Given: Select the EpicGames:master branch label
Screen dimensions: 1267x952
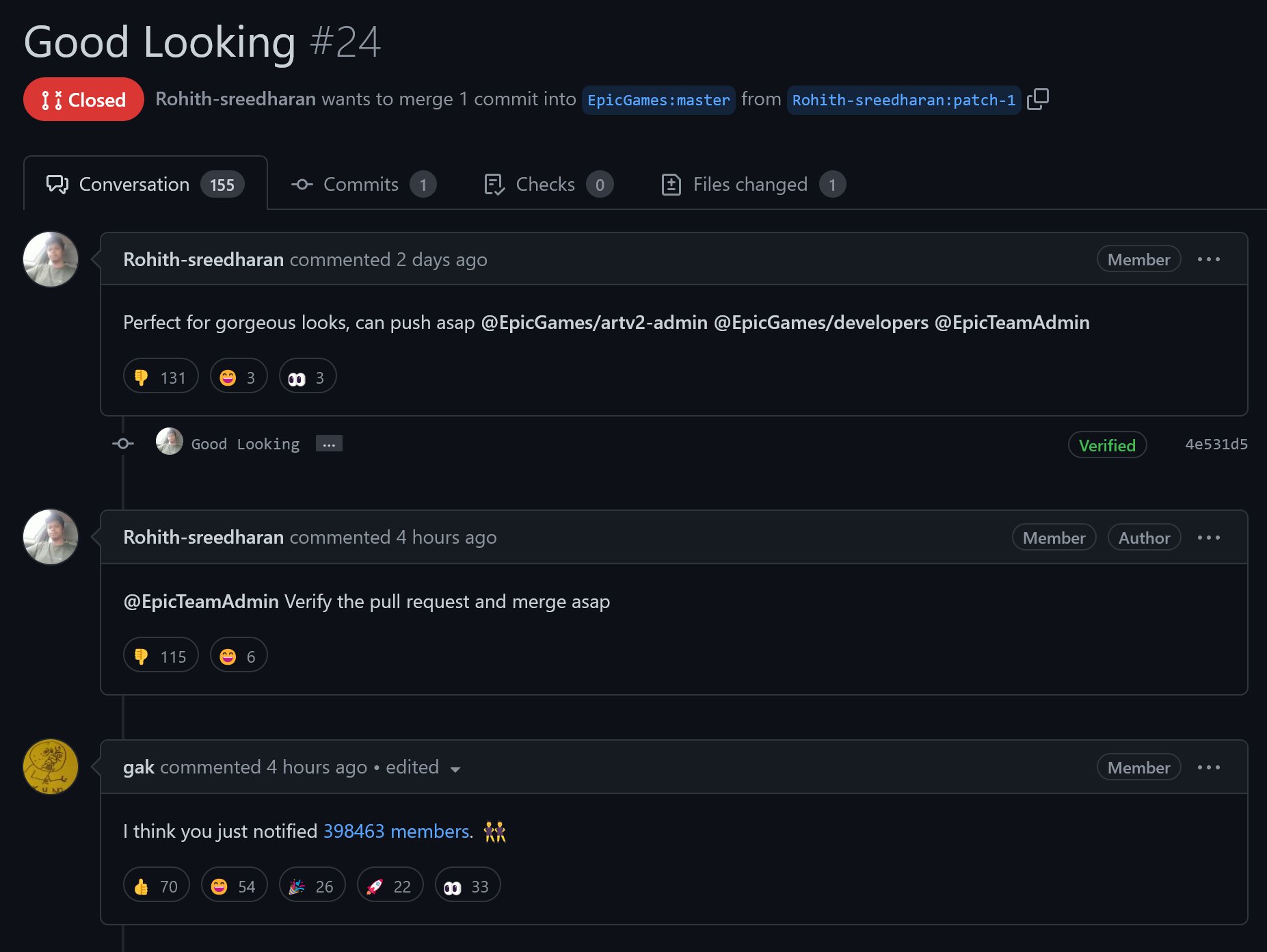Looking at the screenshot, I should click(x=658, y=100).
